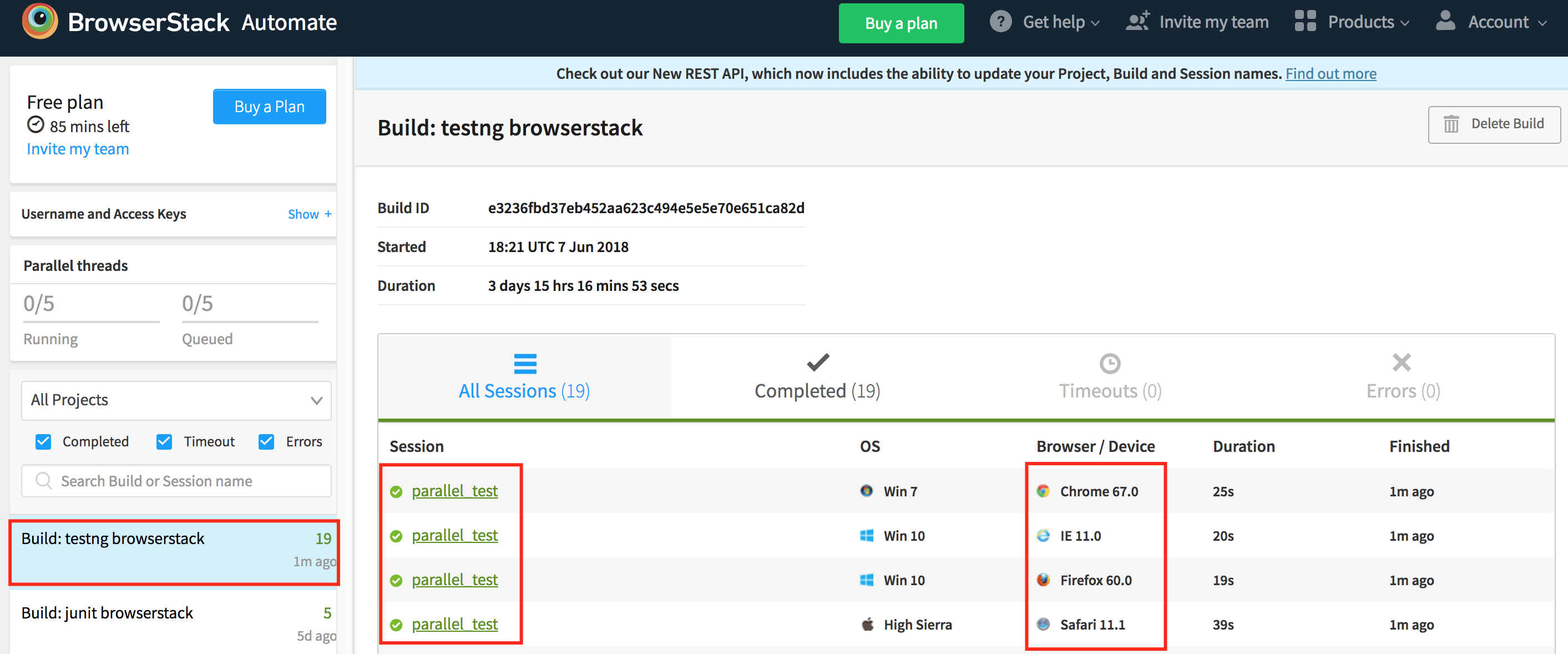Screen dimensions: 1568x654
Task: Click the blue Buy a Plan button
Action: [269, 107]
